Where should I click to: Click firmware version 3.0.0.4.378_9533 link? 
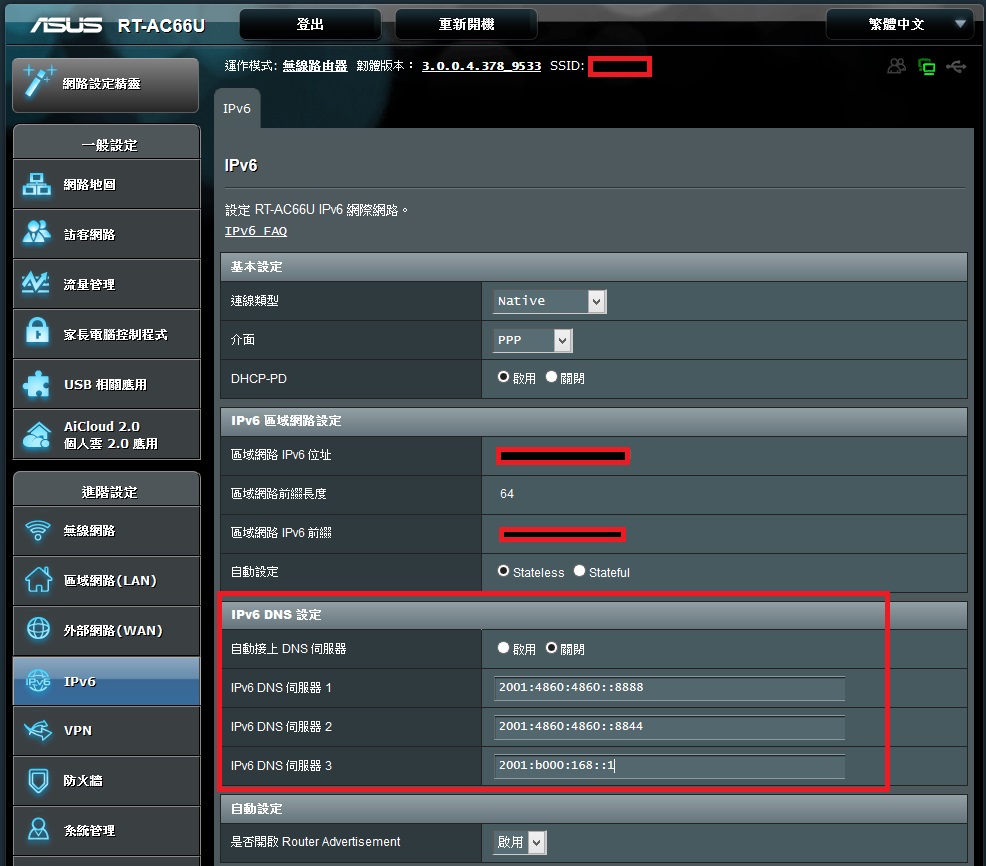coord(481,65)
